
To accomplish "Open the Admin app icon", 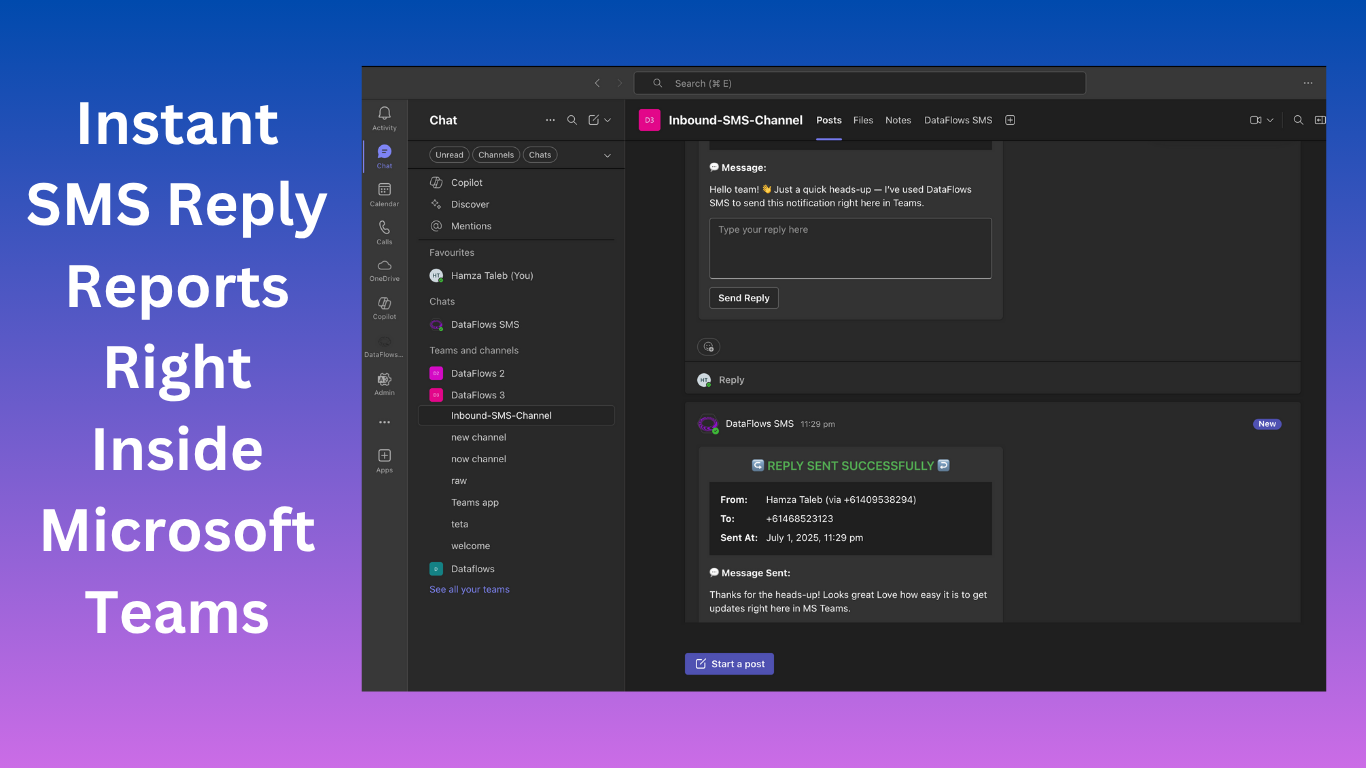I will coord(384,383).
